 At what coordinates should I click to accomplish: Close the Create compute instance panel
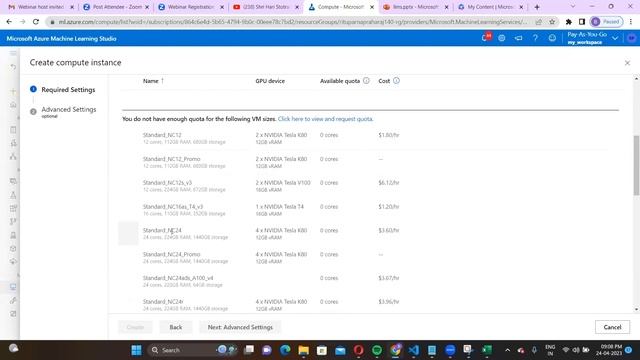pyautogui.click(x=627, y=63)
